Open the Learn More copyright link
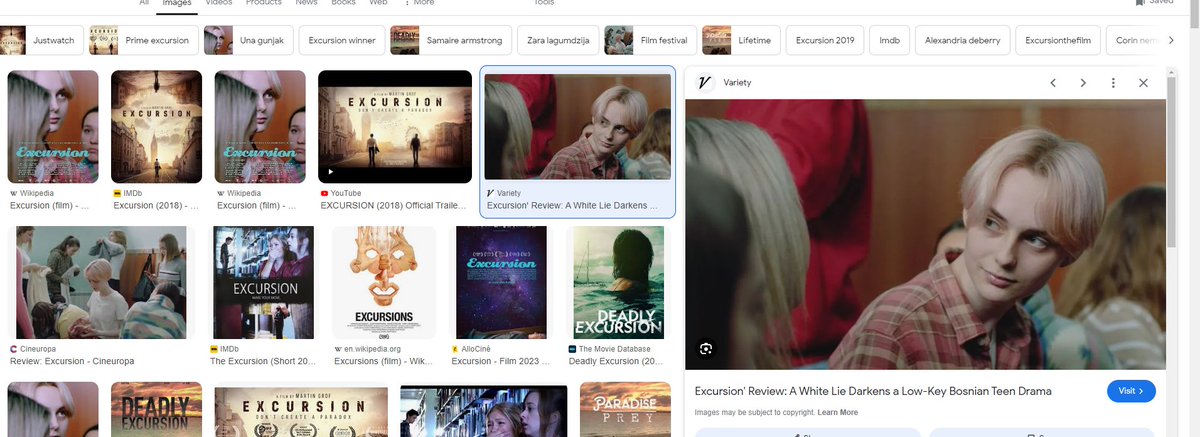 pos(837,413)
